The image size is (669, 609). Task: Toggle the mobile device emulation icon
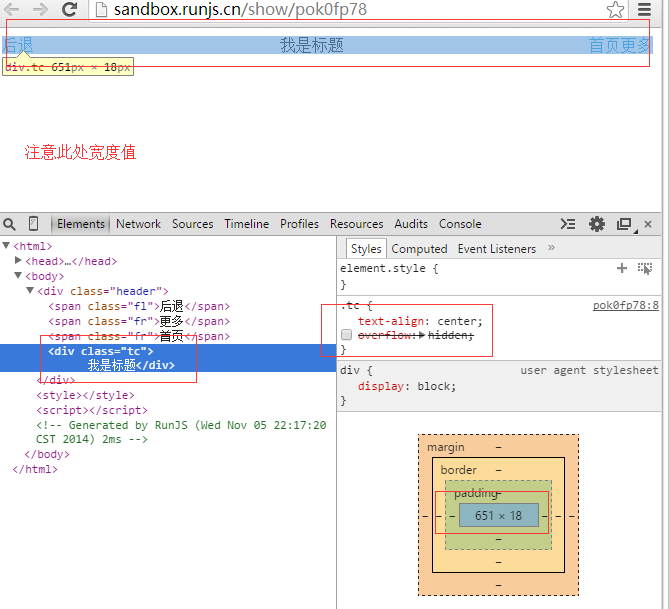click(33, 224)
